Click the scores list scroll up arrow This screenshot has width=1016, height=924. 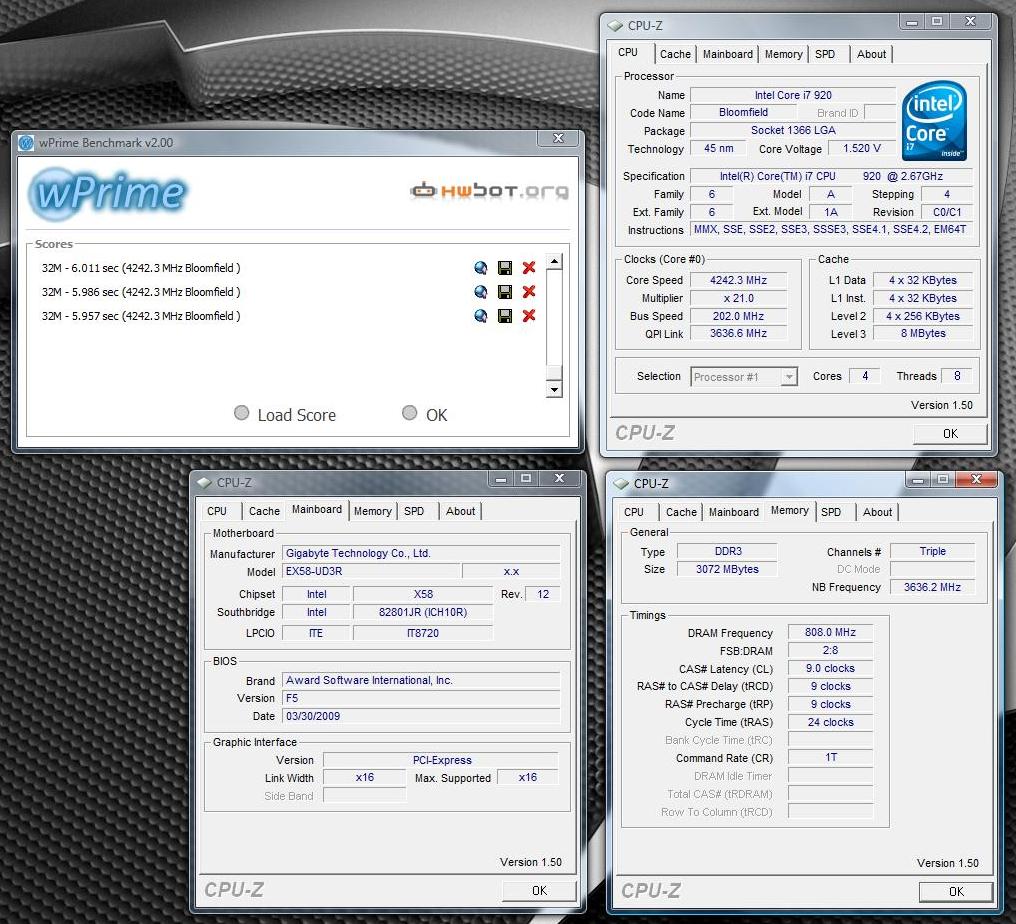tap(554, 262)
